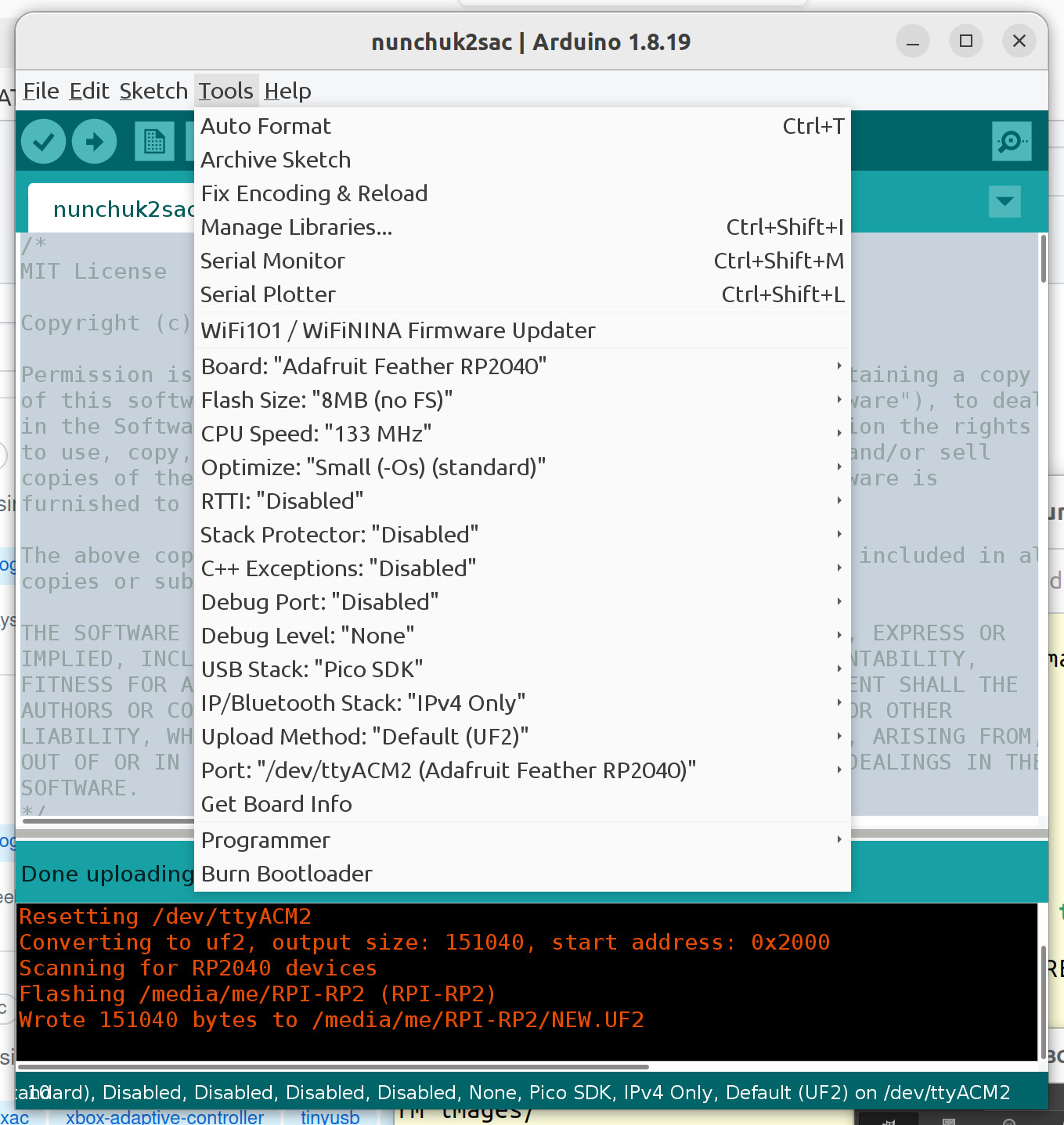Choose Fix Encoding & Reload
1064x1125 pixels.
pos(522,193)
